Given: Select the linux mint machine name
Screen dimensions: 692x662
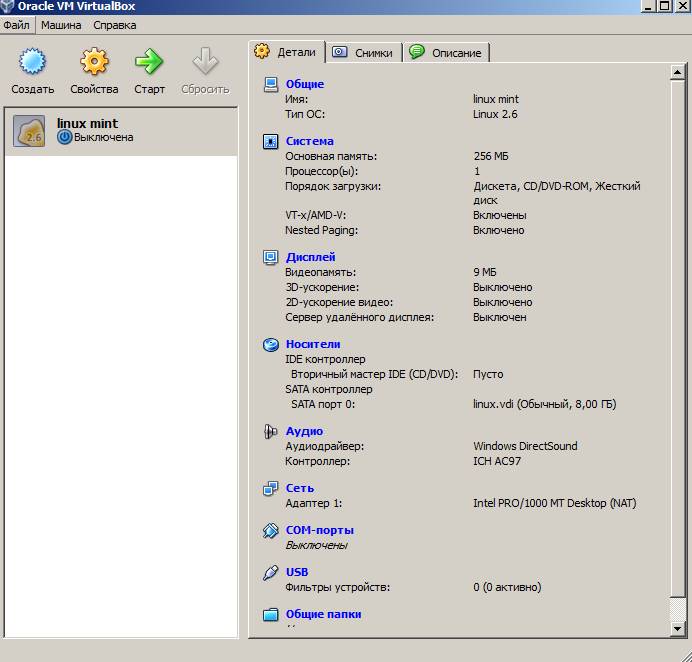Looking at the screenshot, I should coord(87,123).
